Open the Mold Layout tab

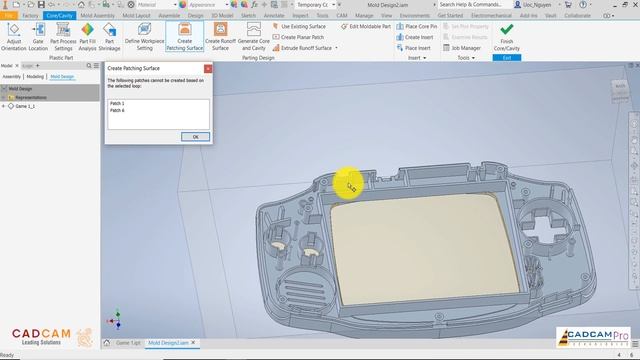tap(136, 16)
